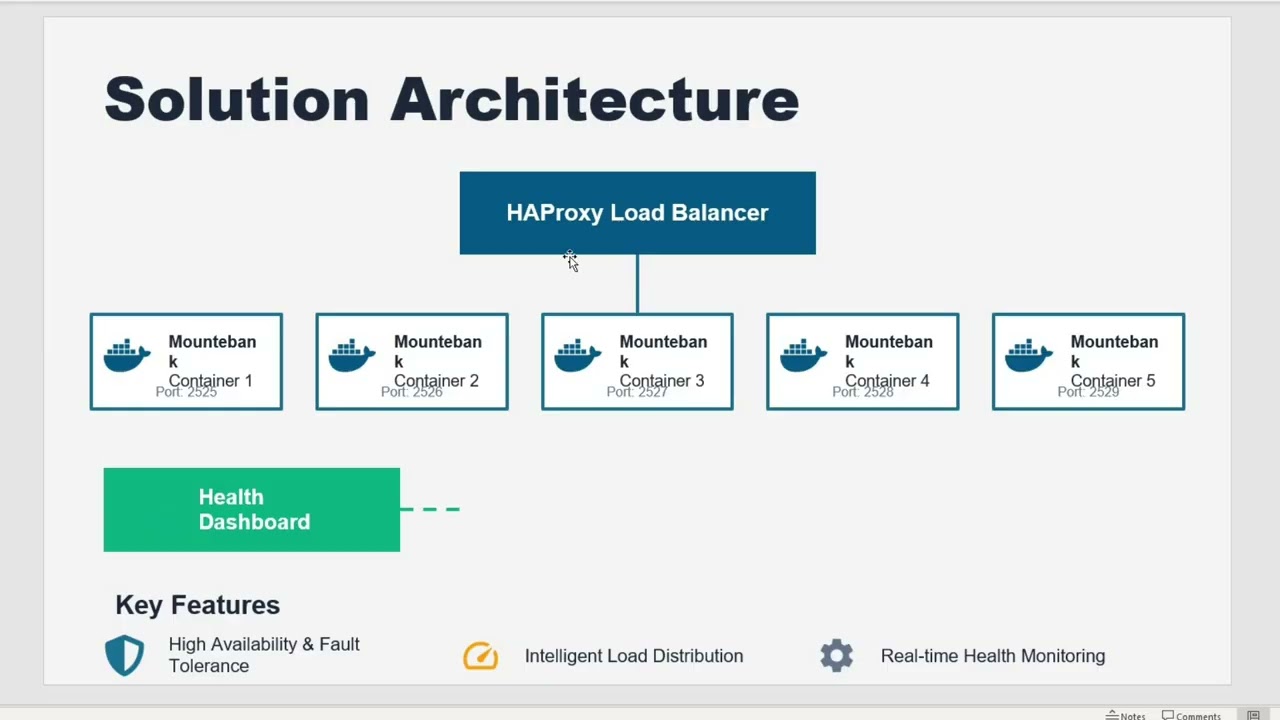Select the Mountebank Container 1 box
The height and width of the screenshot is (720, 1280).
186,362
